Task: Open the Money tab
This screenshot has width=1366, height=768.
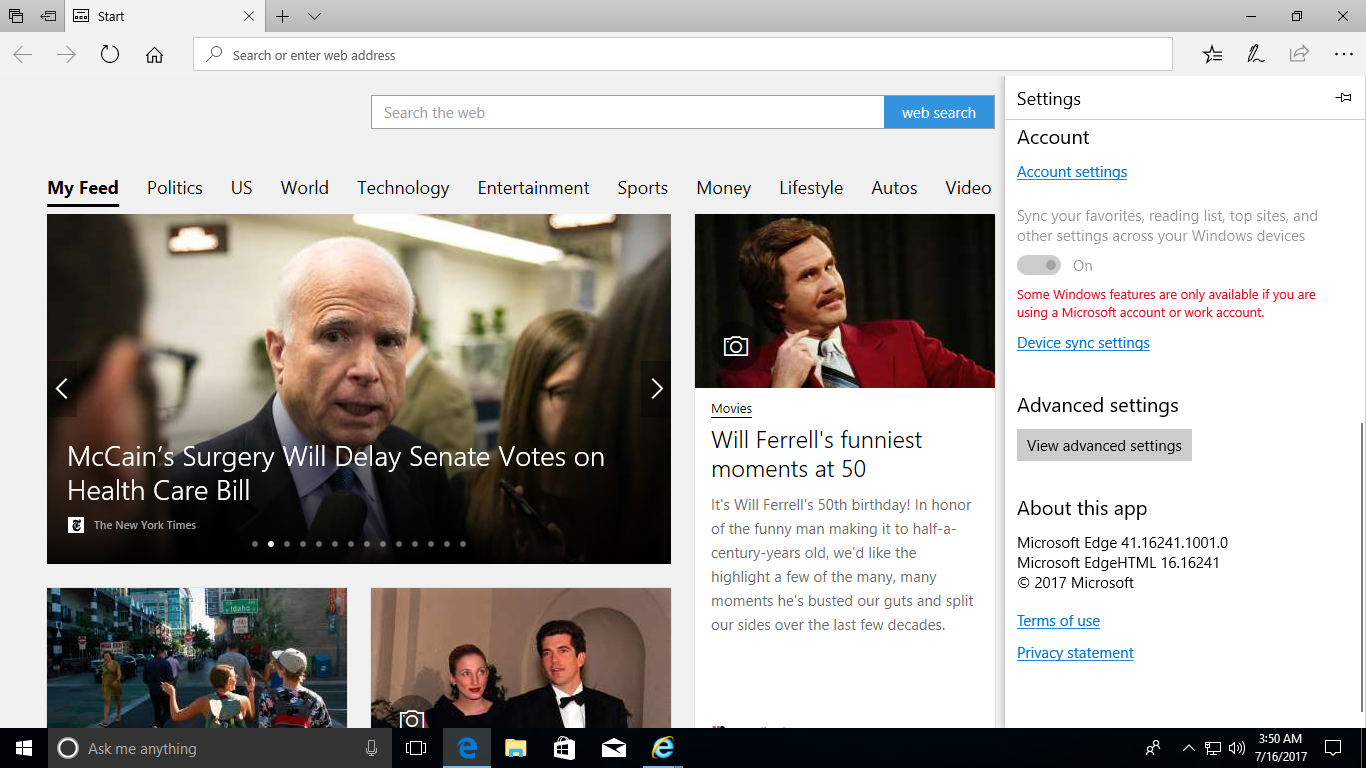Action: pyautogui.click(x=724, y=188)
